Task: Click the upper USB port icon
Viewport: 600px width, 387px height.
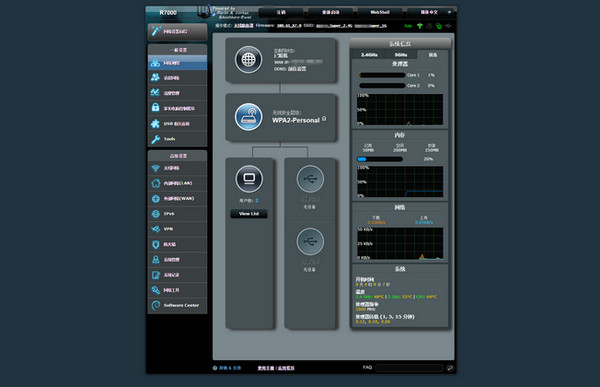Action: pyautogui.click(x=310, y=179)
